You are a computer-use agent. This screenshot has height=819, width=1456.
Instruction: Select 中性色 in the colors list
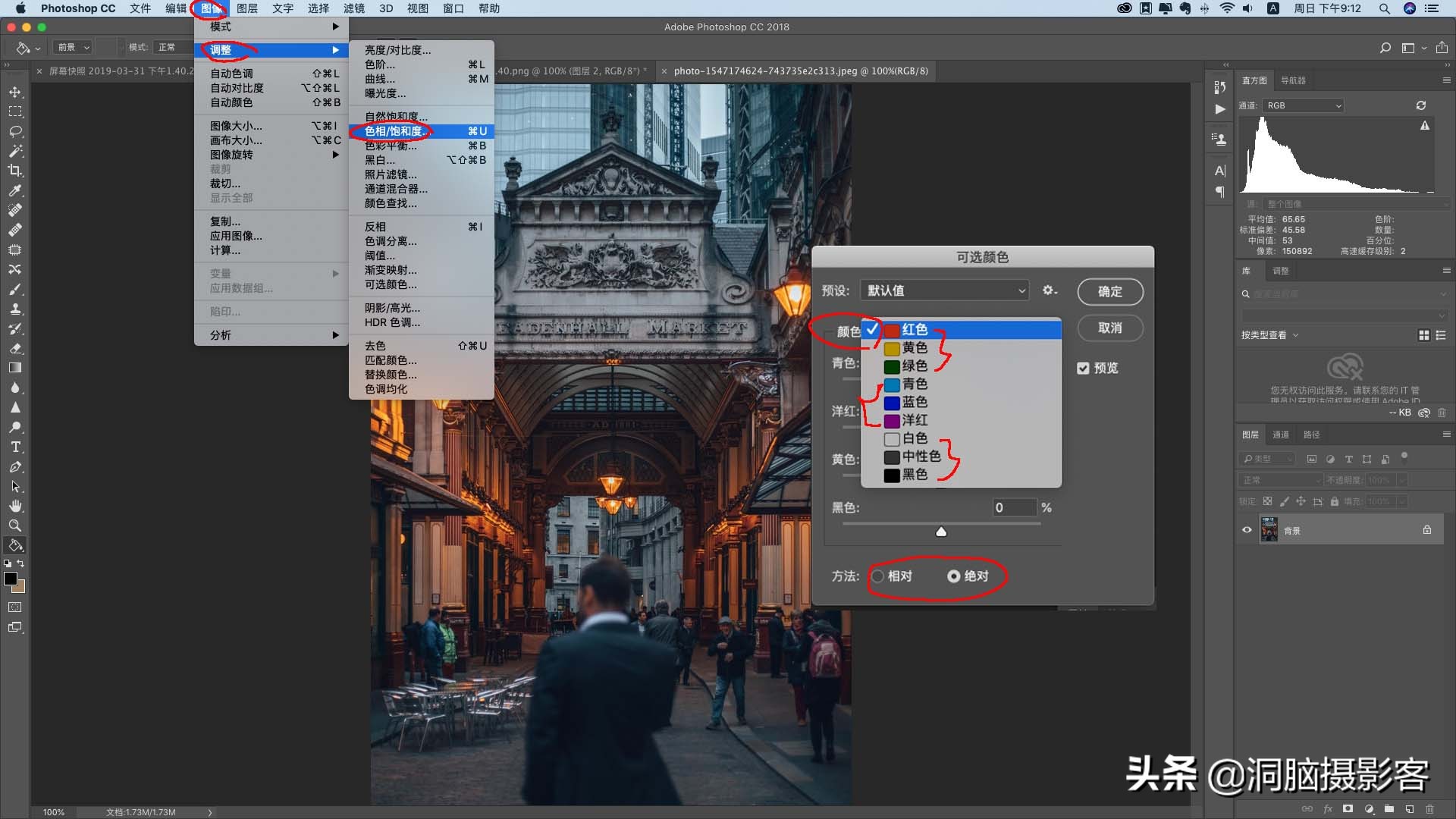(x=962, y=457)
